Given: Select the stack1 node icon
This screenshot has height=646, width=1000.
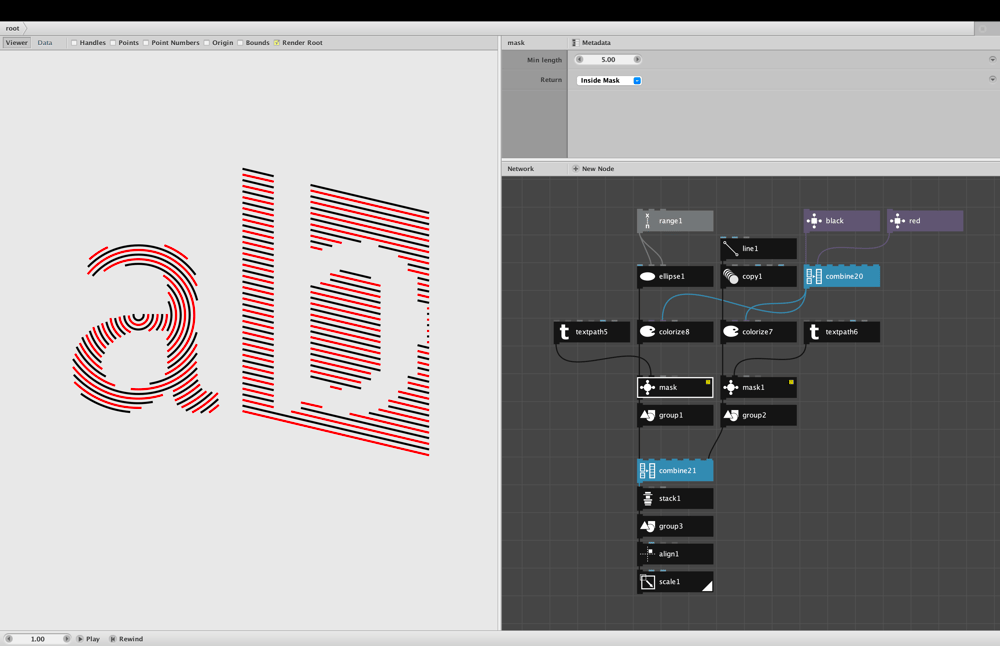Looking at the screenshot, I should click(x=647, y=498).
